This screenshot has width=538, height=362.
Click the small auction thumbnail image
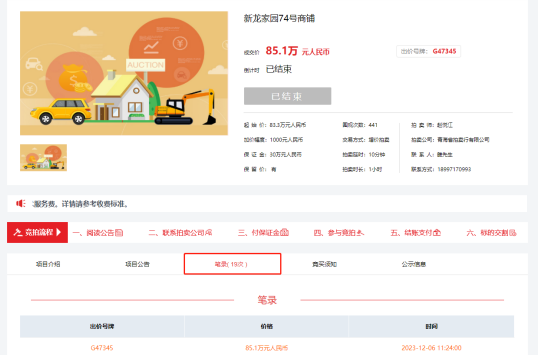pyautogui.click(x=43, y=157)
